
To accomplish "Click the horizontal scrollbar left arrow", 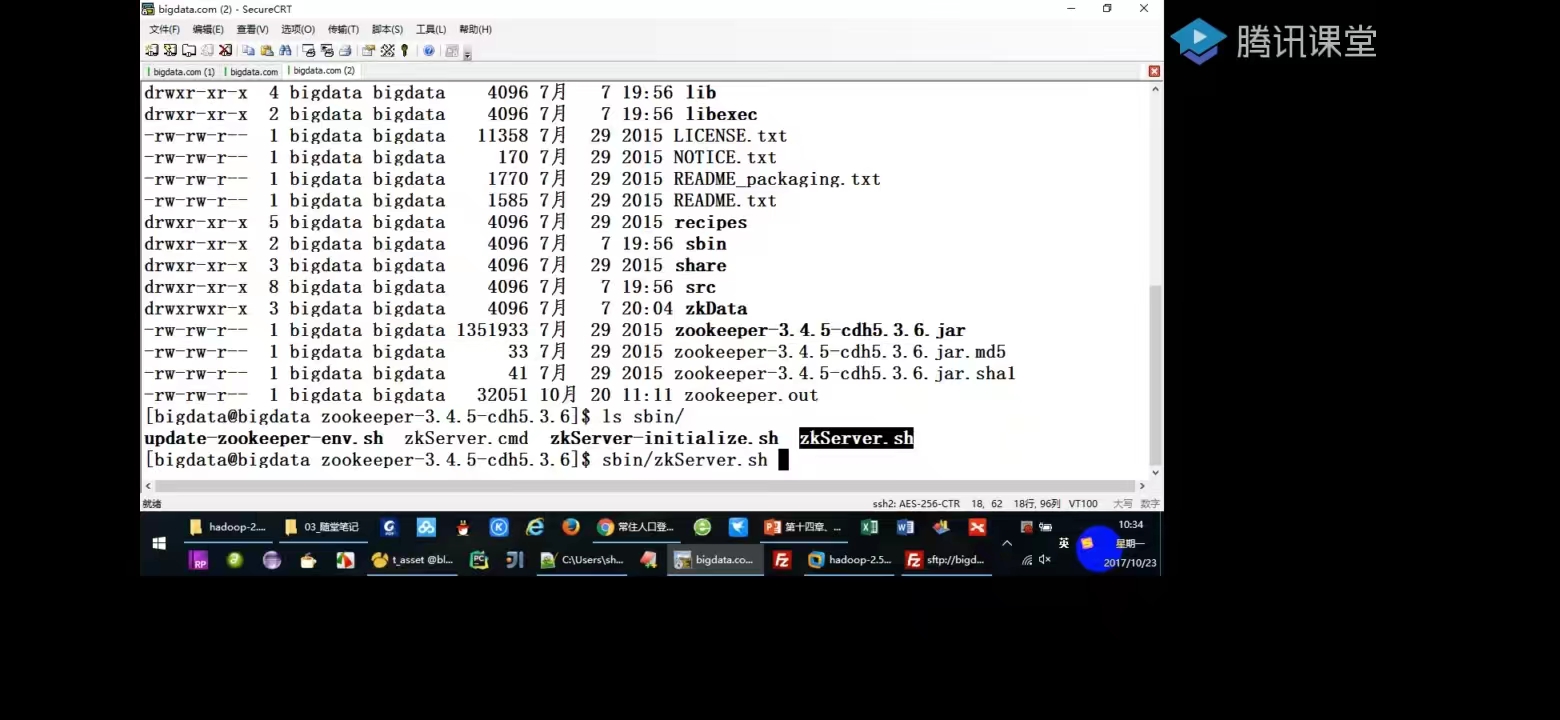I will tap(148, 486).
